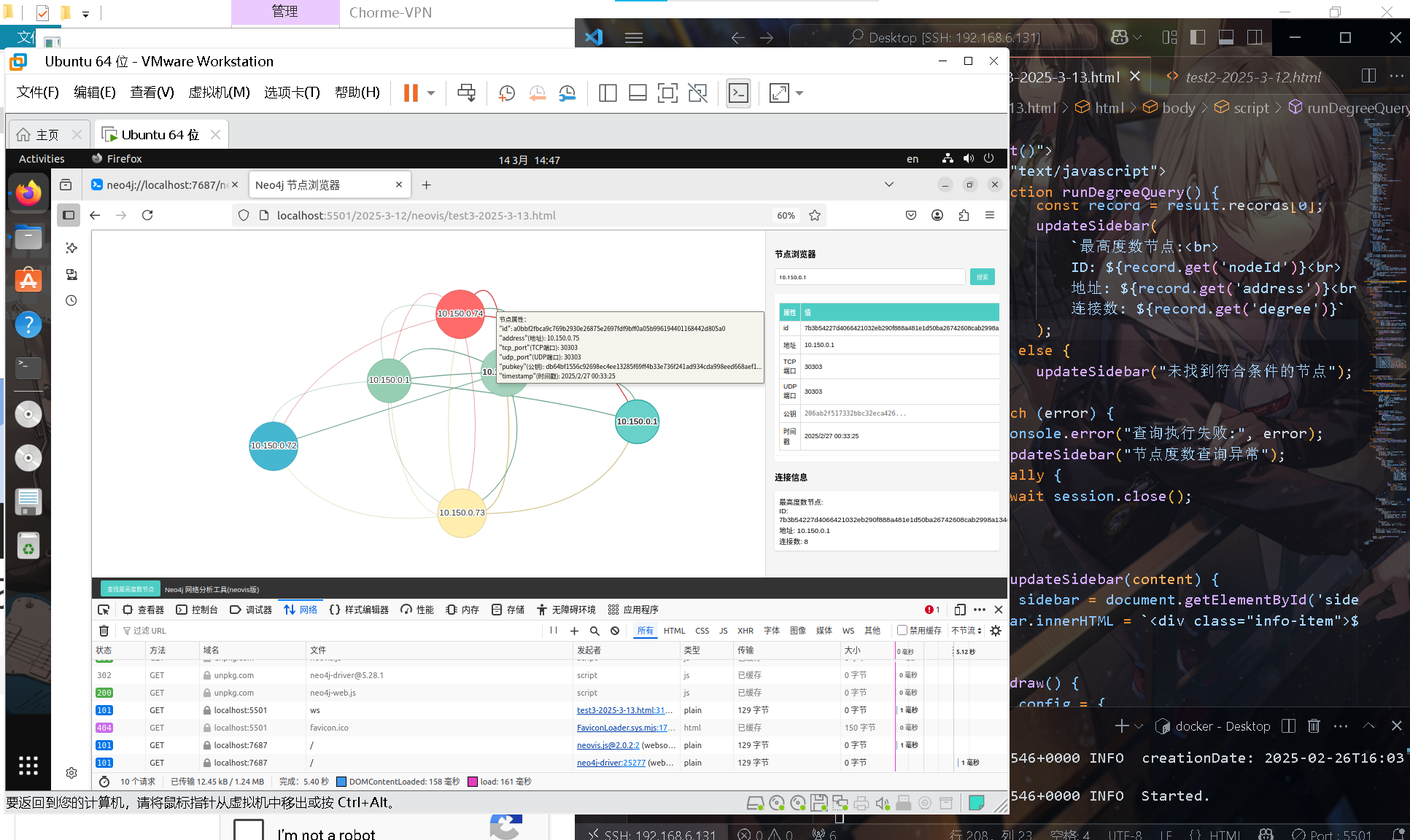The width and height of the screenshot is (1410, 840).
Task: Open the test3-2025-13.html:31 initiator link
Action: [x=624, y=710]
